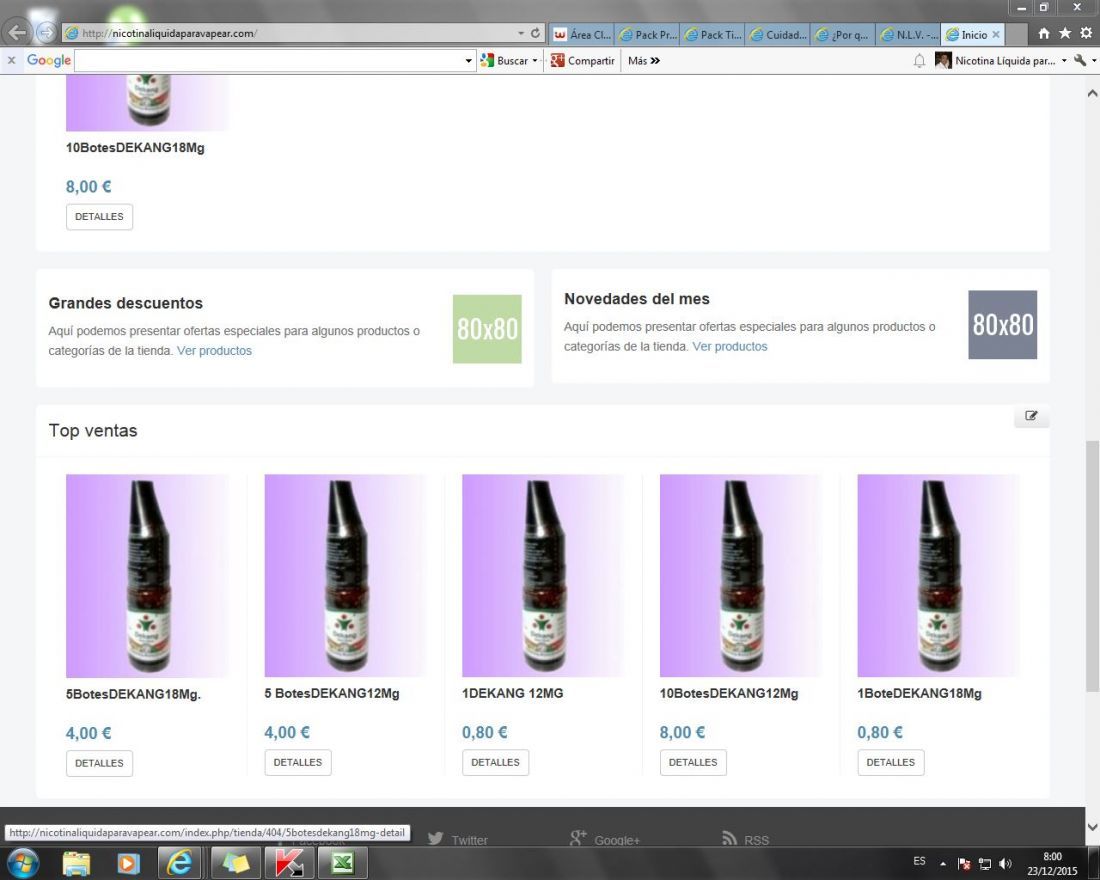Click the page scroll up arrow
Viewport: 1100px width, 880px height.
[x=1092, y=93]
